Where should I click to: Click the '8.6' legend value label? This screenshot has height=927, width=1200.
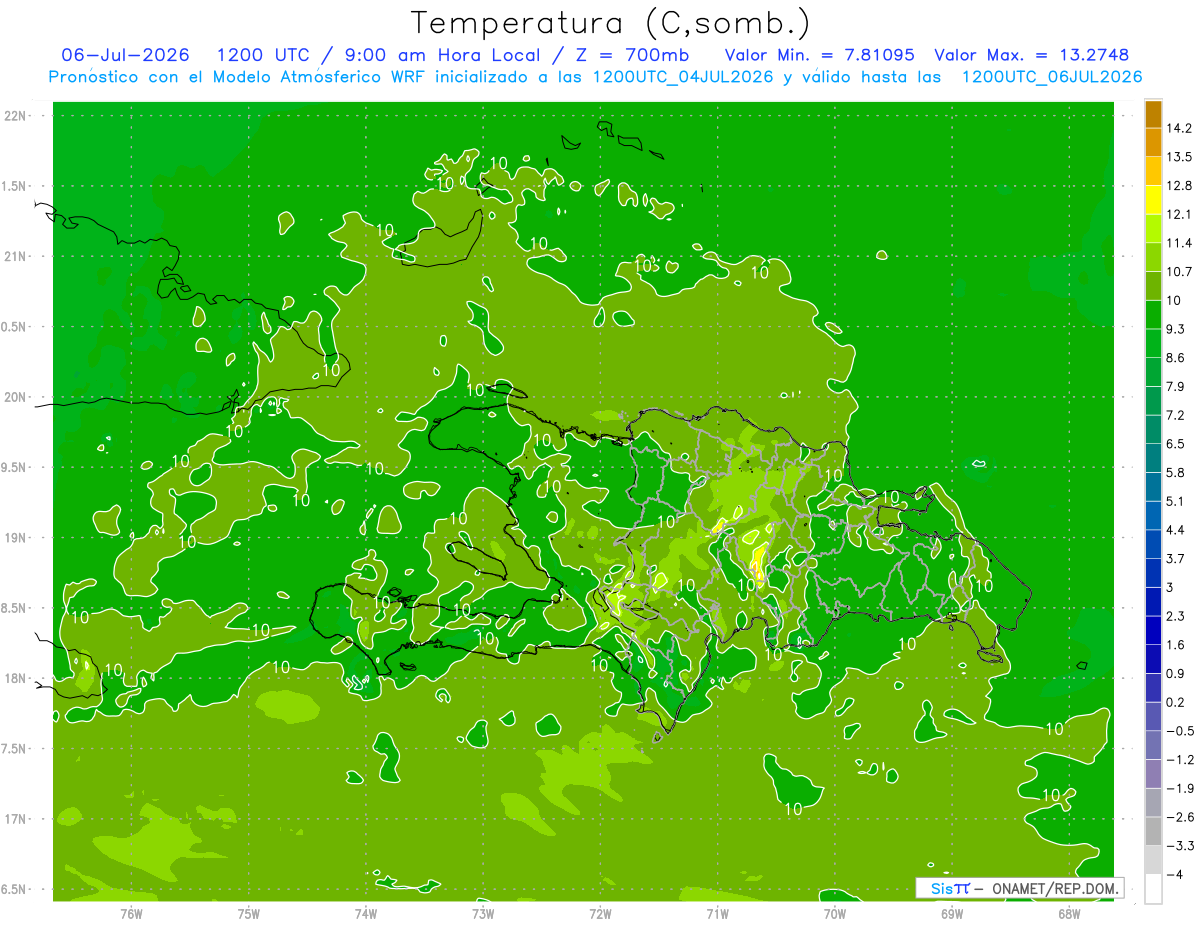[1176, 357]
